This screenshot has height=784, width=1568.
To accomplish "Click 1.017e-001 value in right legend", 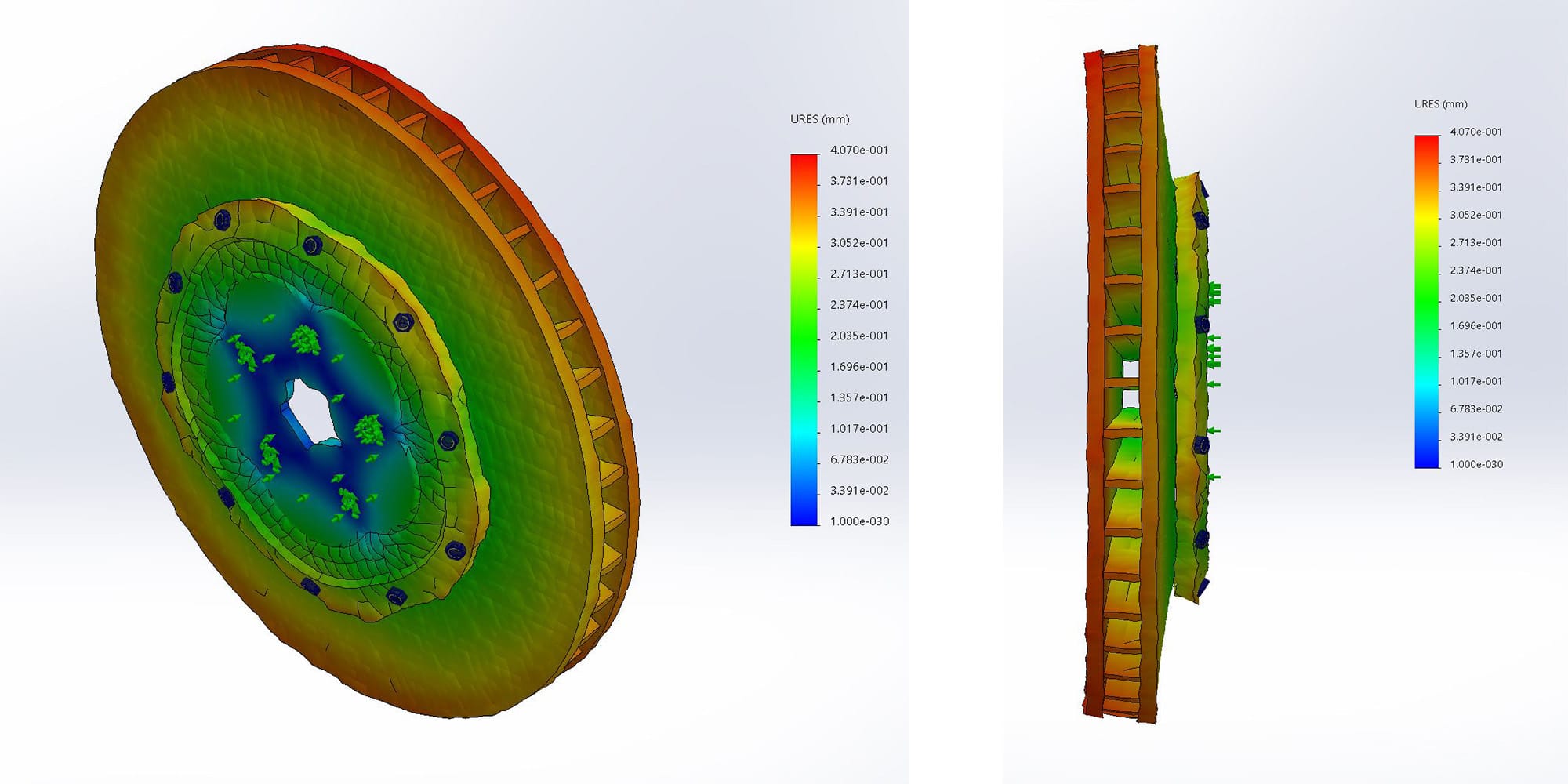I will [x=1476, y=381].
